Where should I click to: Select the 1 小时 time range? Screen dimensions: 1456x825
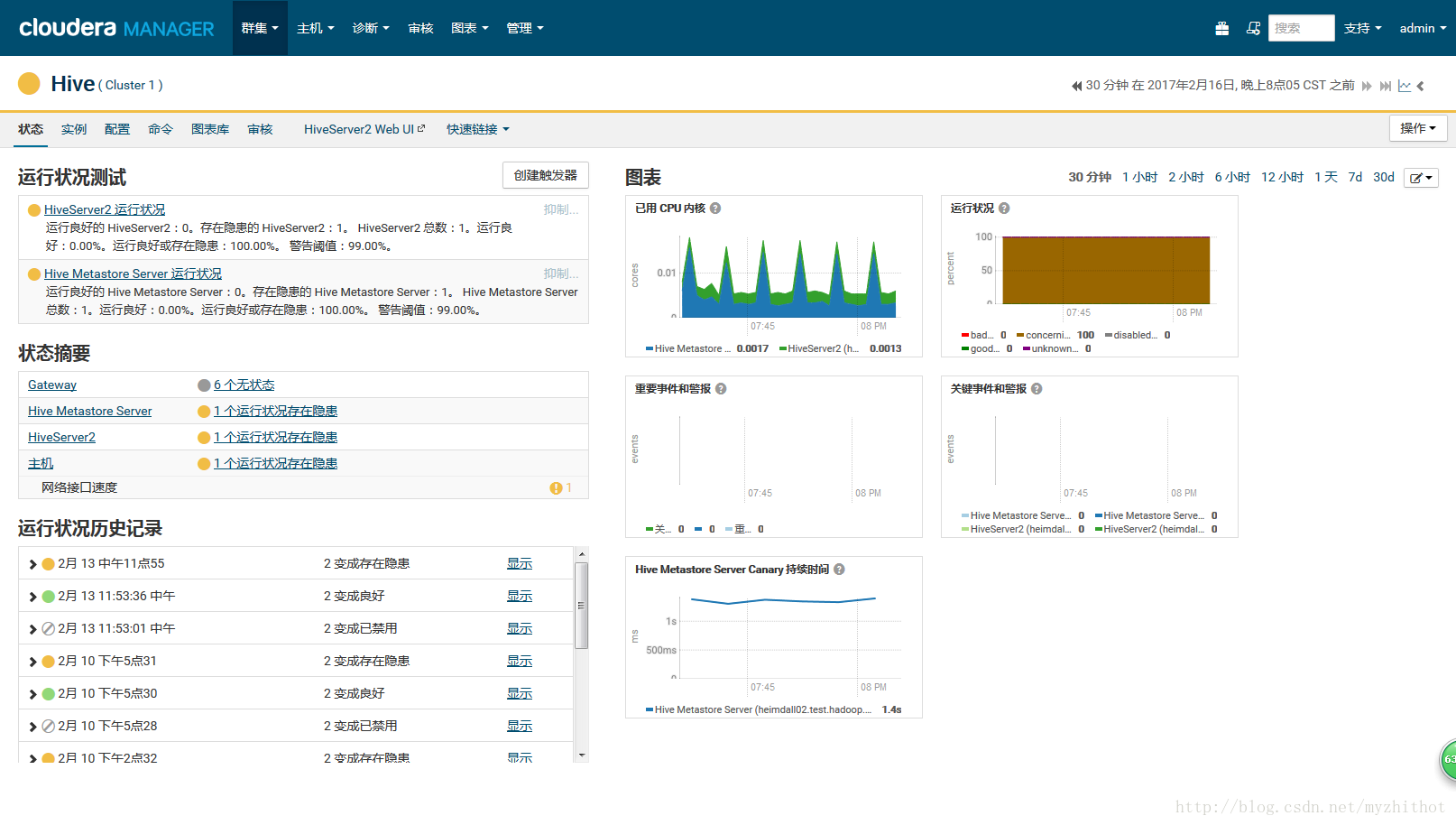(x=1140, y=177)
